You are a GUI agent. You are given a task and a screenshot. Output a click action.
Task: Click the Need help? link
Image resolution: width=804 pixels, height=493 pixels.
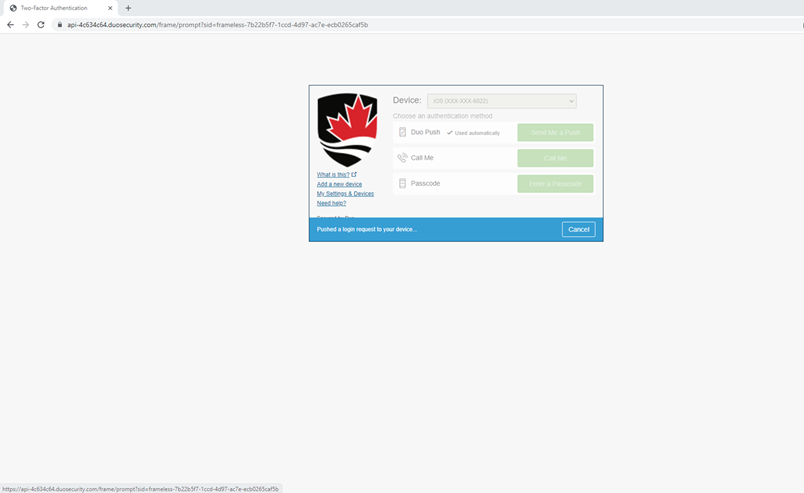(x=331, y=203)
